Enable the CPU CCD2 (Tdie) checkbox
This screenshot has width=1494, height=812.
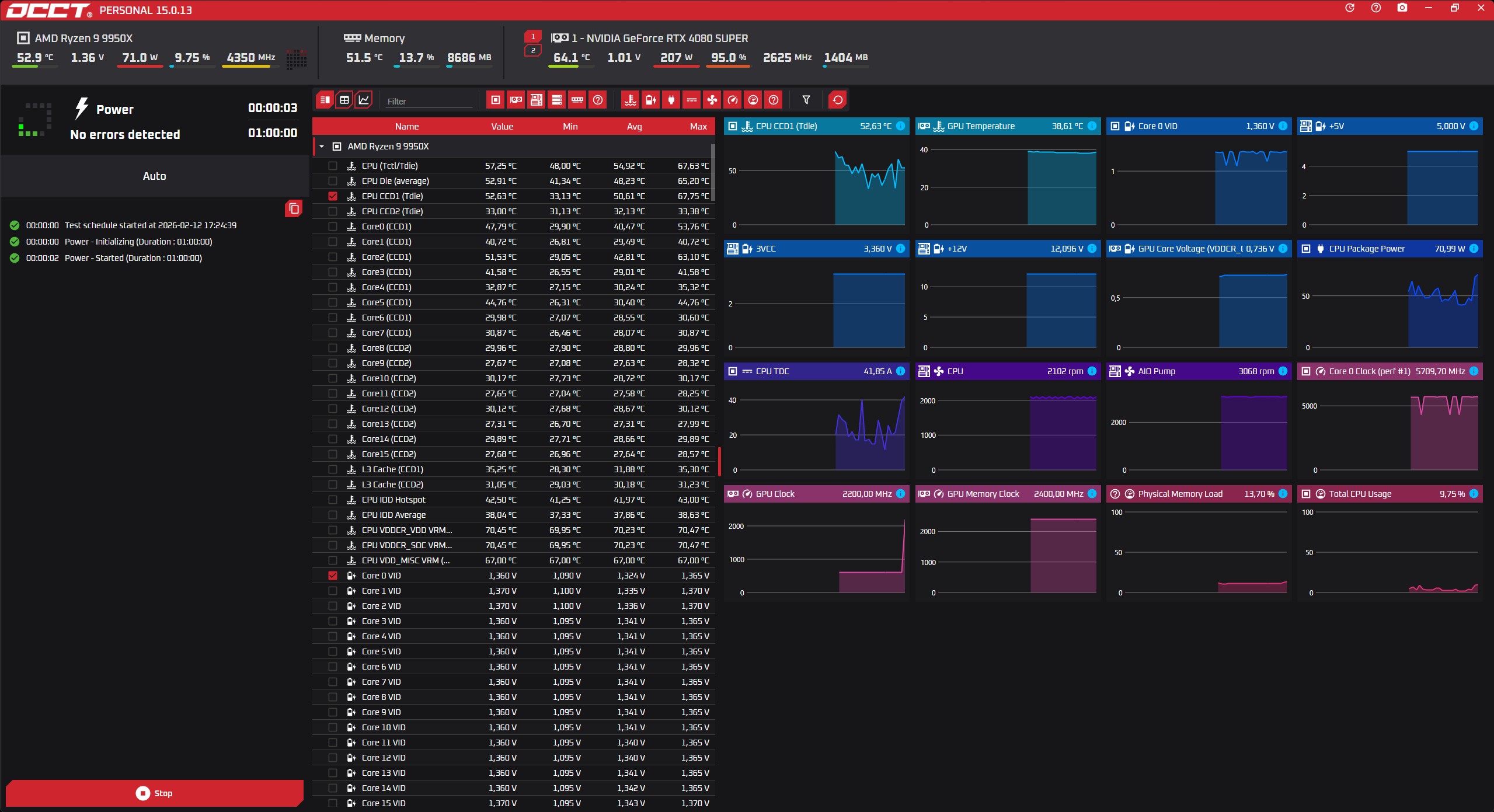[x=333, y=211]
